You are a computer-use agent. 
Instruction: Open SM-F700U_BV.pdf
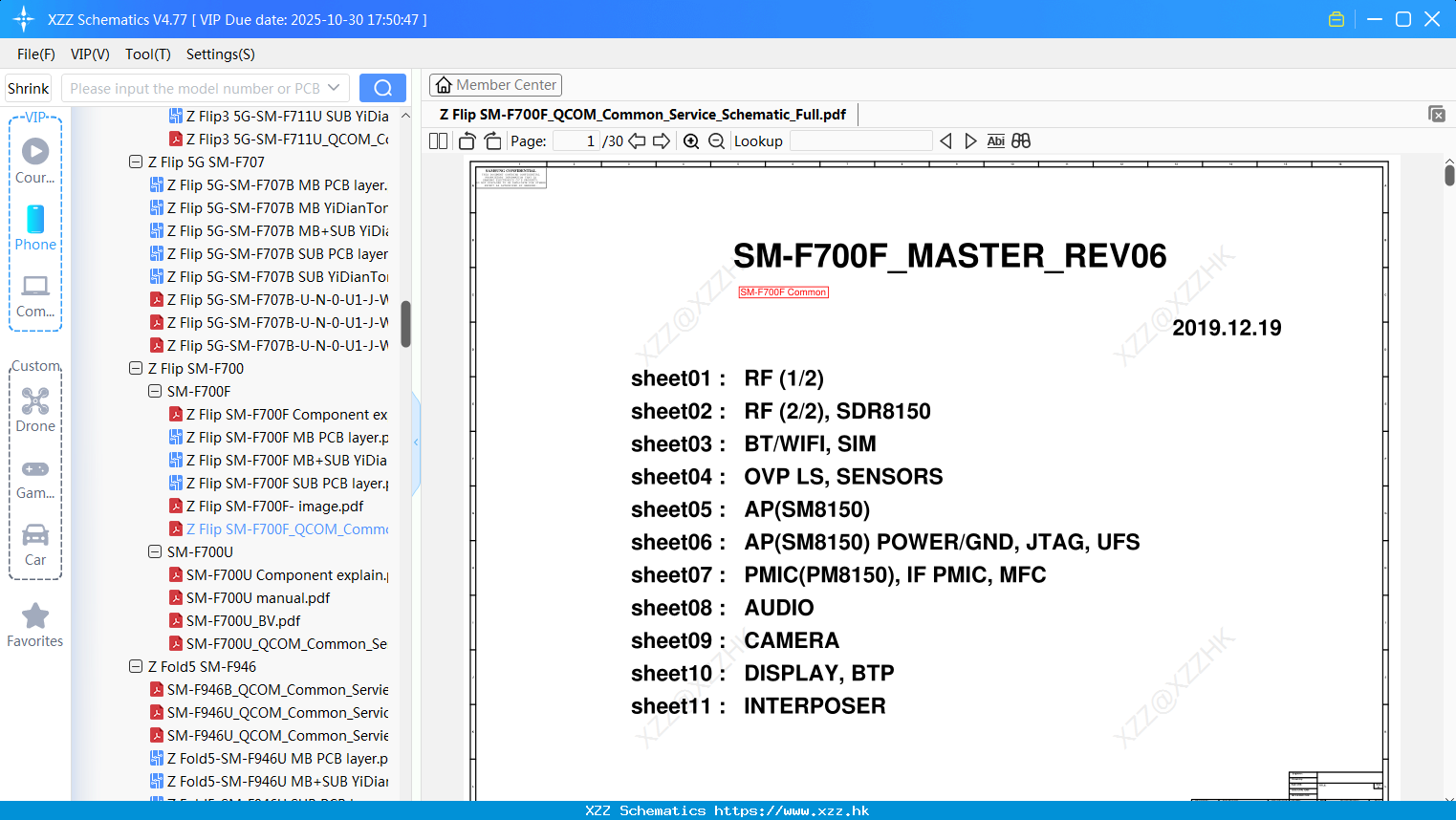point(235,621)
